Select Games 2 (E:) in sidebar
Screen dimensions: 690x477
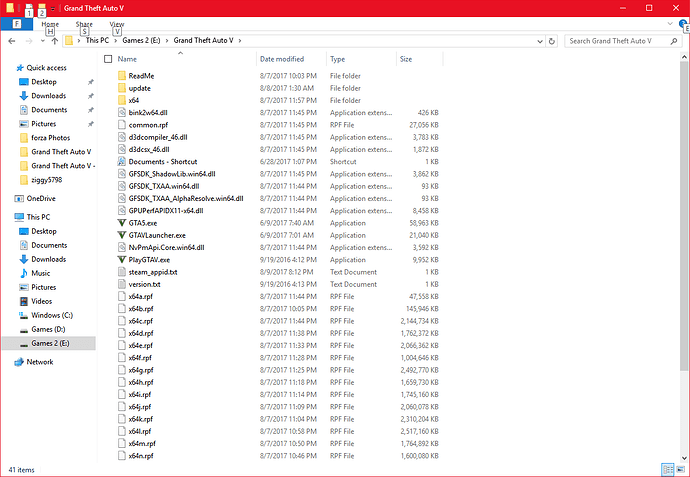pyautogui.click(x=50, y=343)
